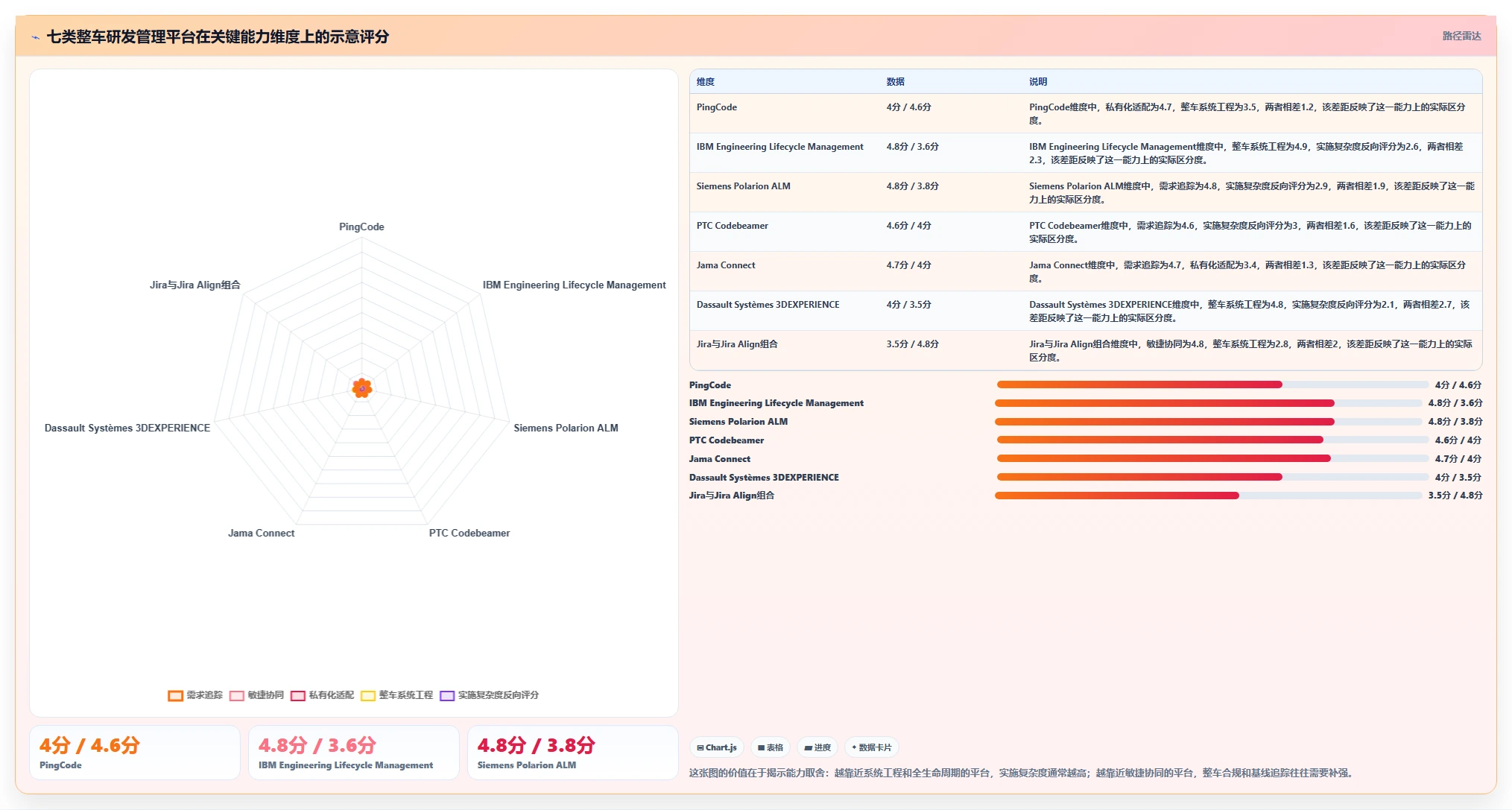Toggle the 私有化适配 legend item
This screenshot has height=810, width=1512.
pos(322,695)
